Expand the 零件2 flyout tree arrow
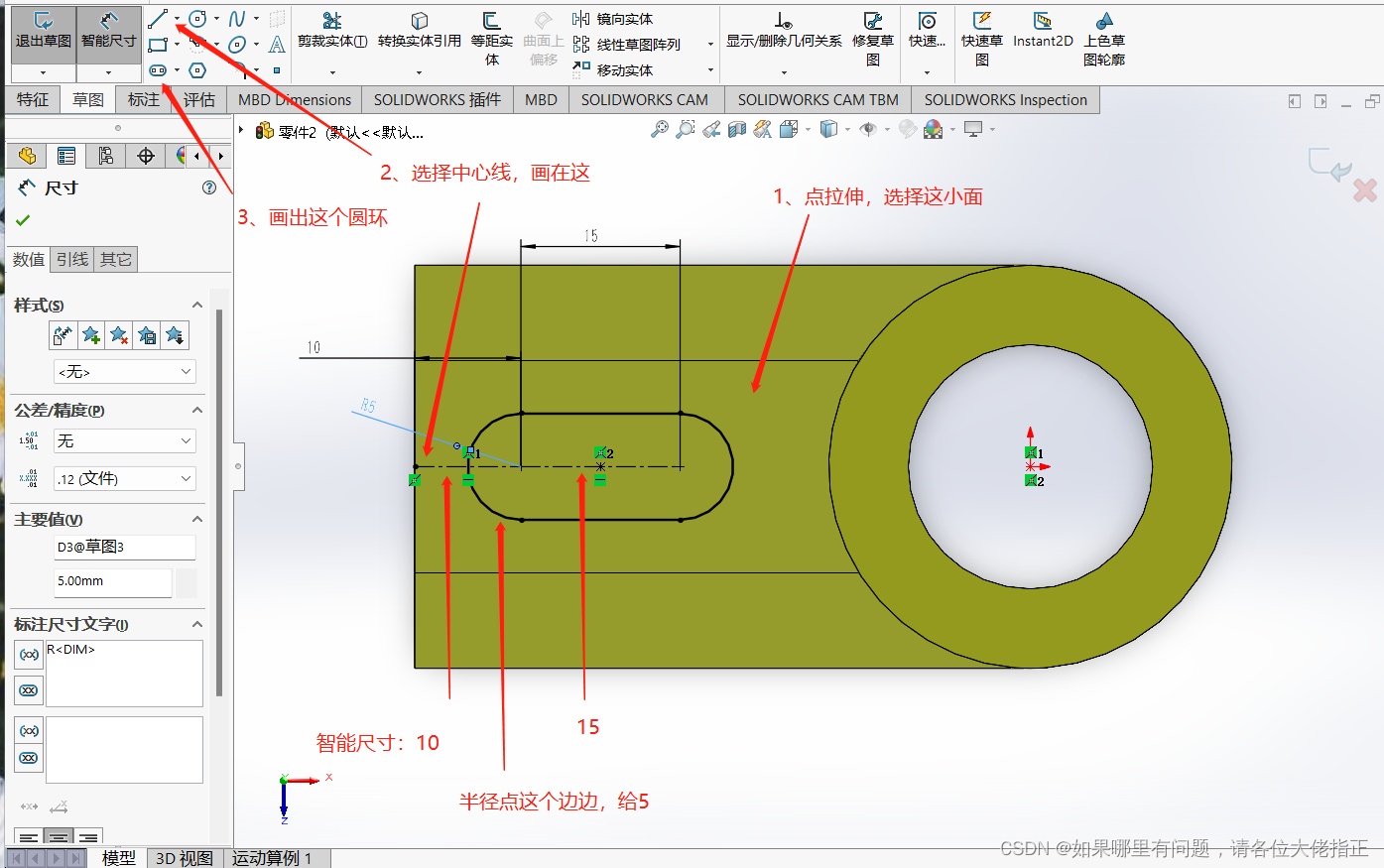The image size is (1384, 868). (241, 130)
